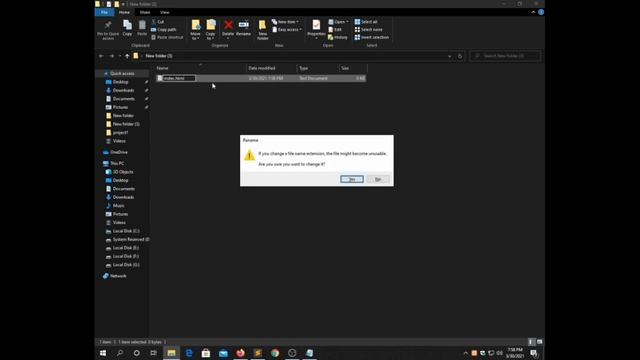640x360 pixels.
Task: Open Firefox from the taskbar
Action: tap(240, 353)
